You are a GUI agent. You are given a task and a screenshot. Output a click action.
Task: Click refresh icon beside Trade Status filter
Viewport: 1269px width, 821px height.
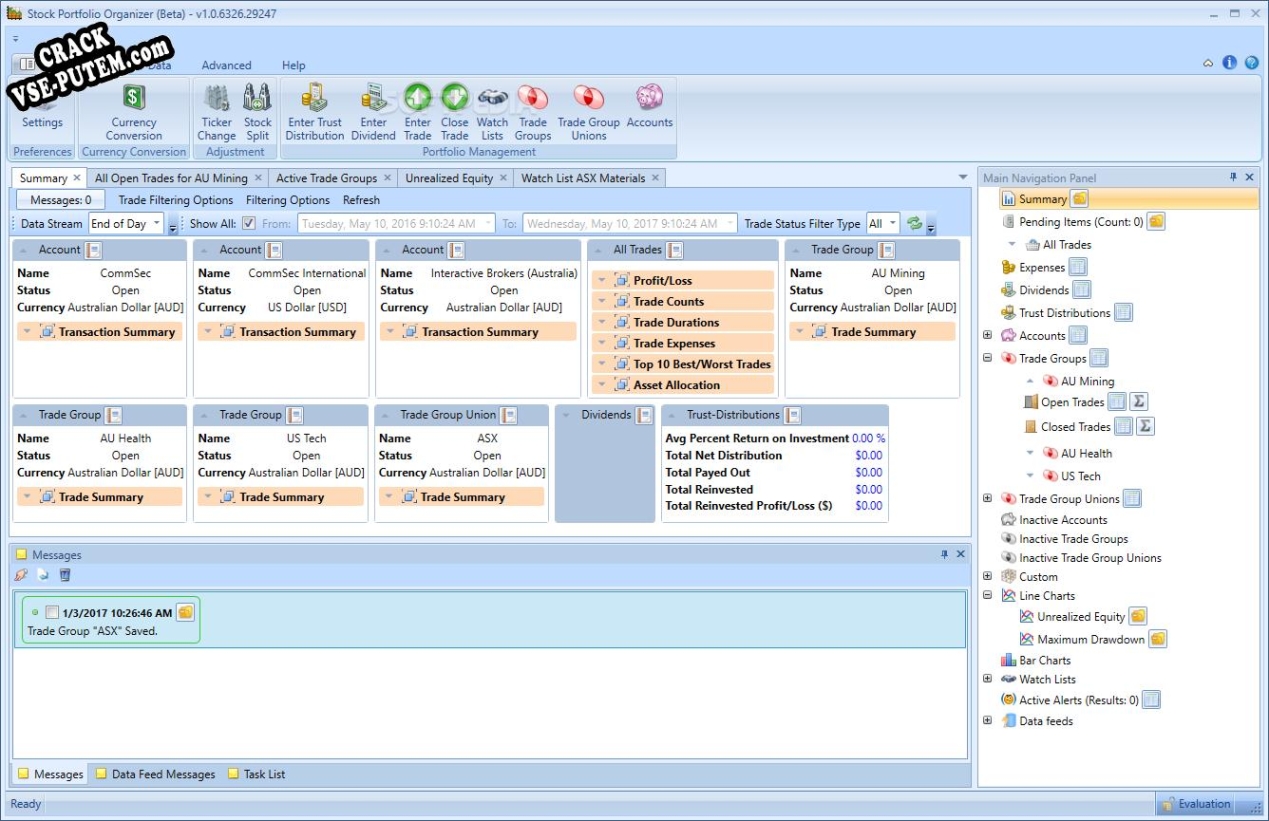click(x=914, y=224)
